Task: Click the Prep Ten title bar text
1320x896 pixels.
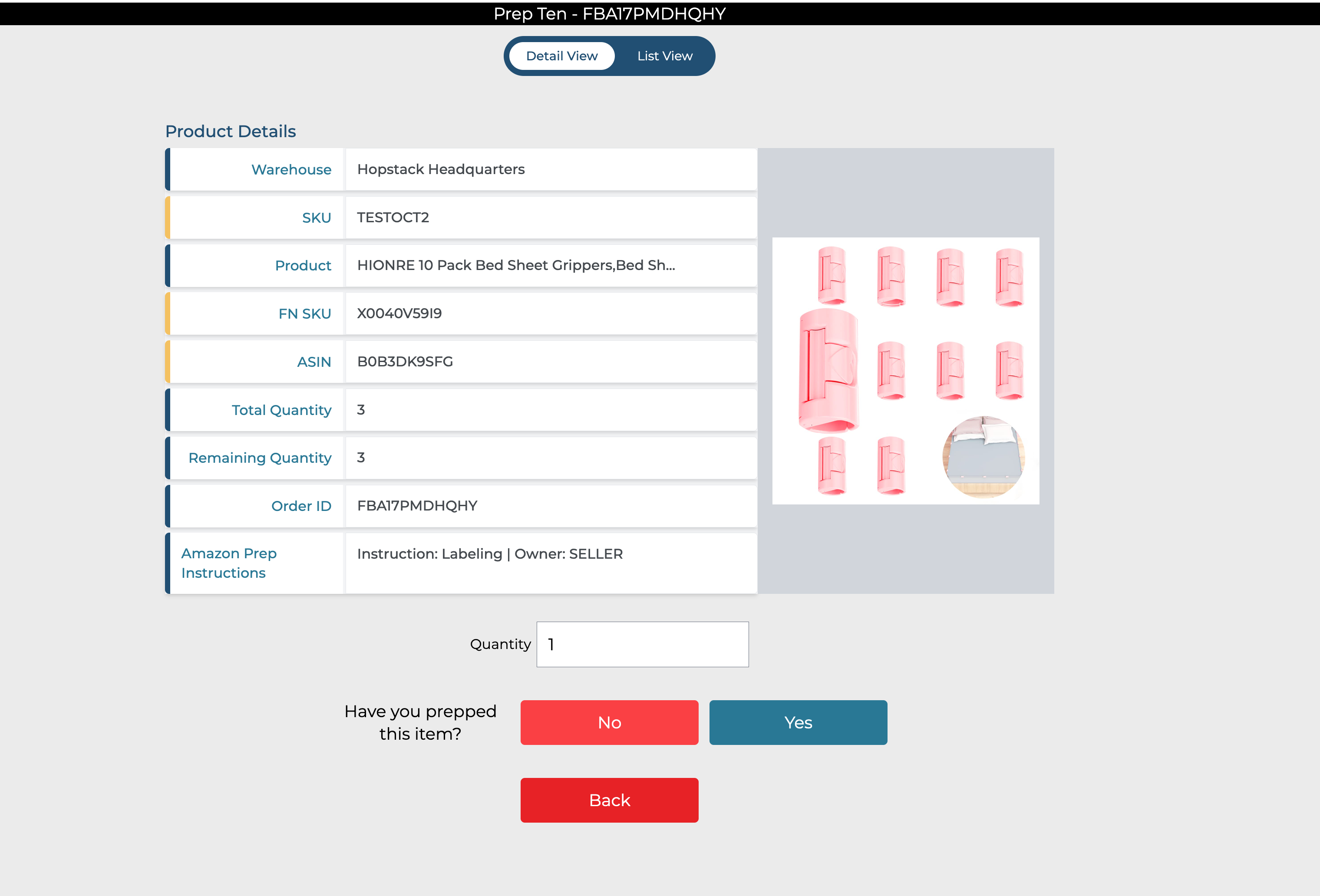Action: tap(609, 13)
